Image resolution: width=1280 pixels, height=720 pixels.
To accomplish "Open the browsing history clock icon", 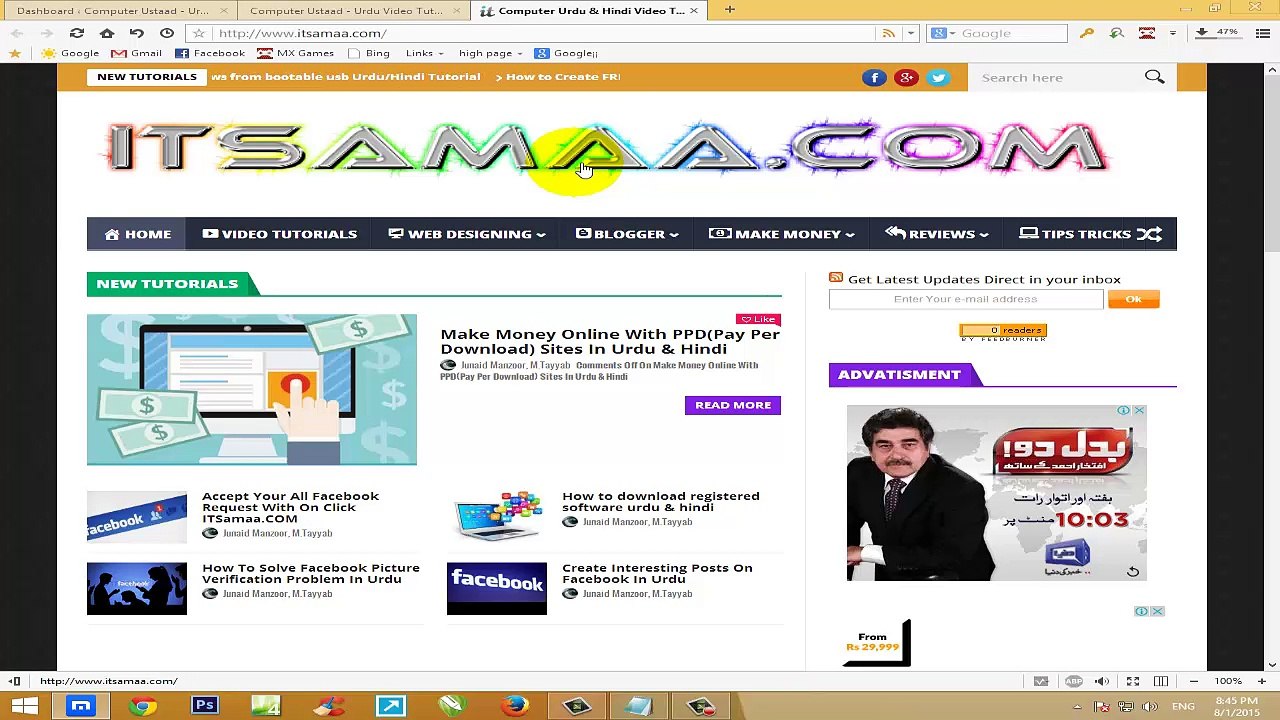I will point(167,33).
